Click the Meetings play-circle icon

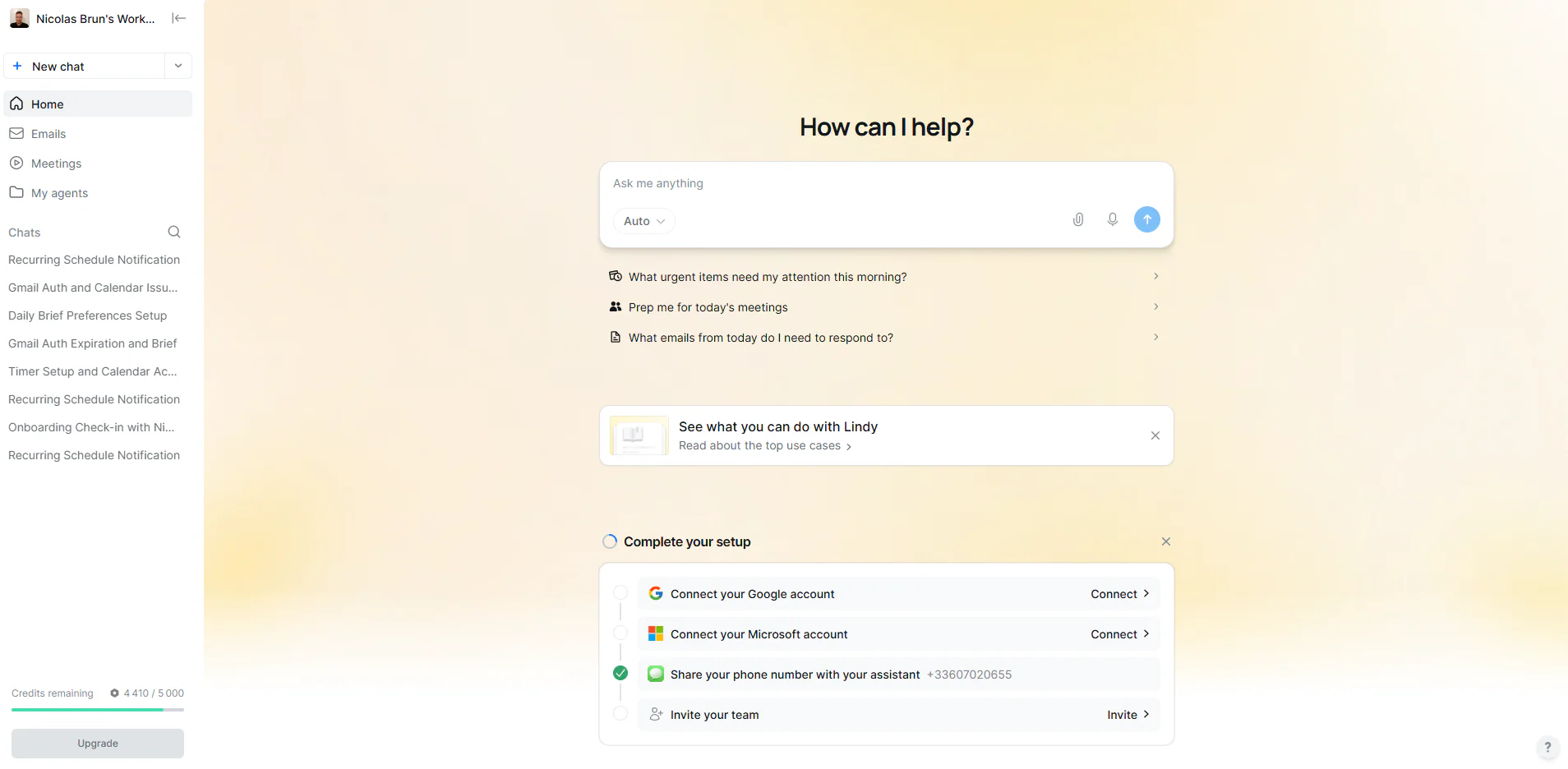[16, 163]
